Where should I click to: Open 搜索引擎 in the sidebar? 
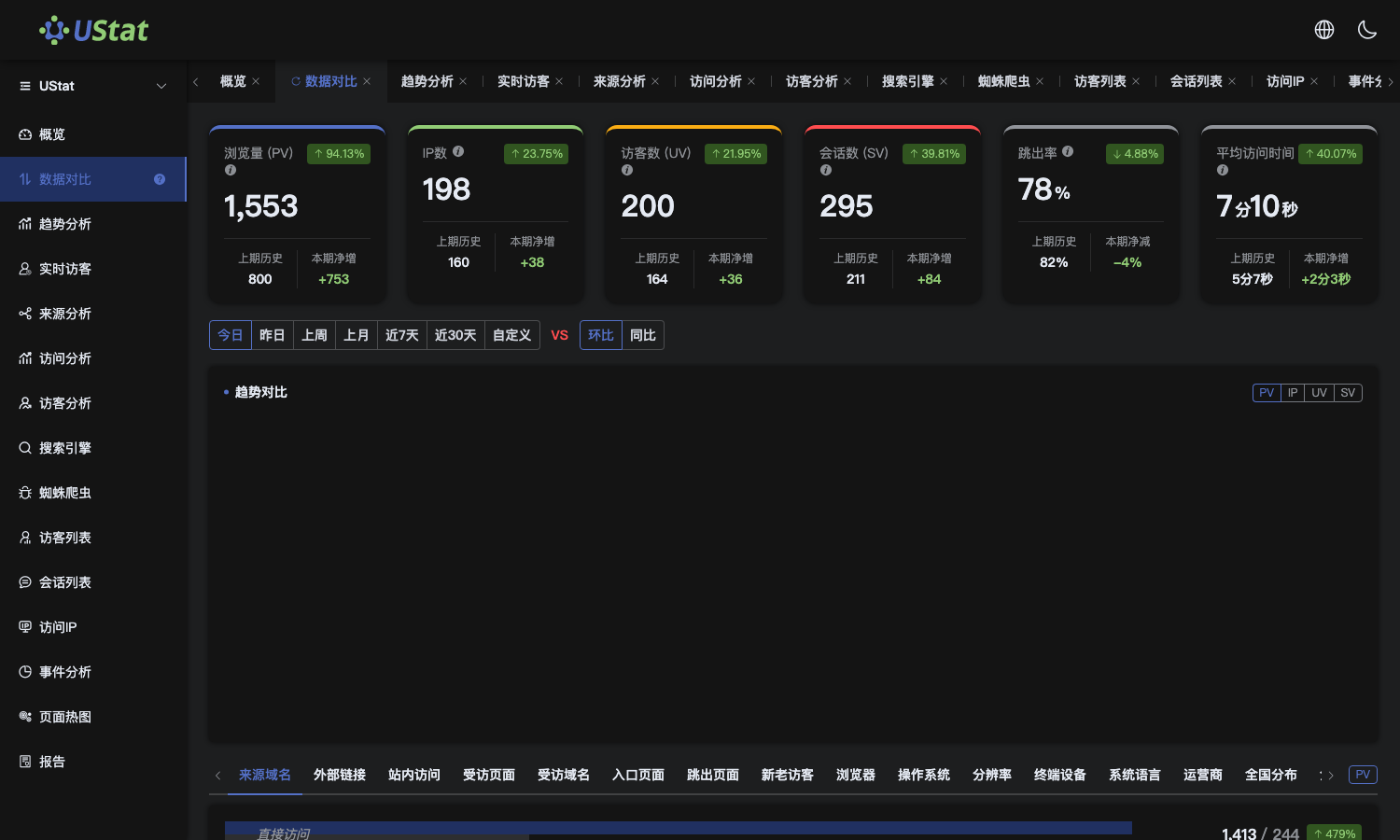tap(93, 448)
